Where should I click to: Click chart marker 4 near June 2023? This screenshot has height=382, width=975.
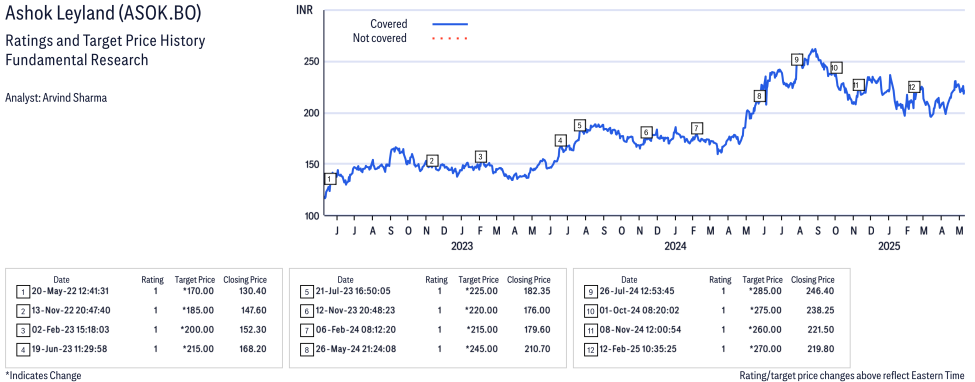561,141
